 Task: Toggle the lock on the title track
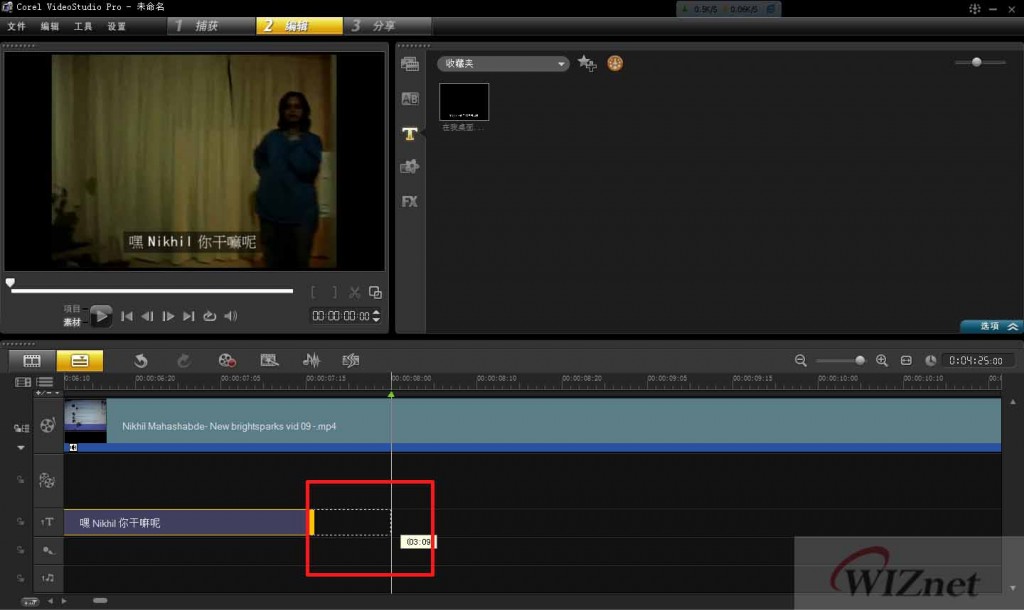pos(18,522)
